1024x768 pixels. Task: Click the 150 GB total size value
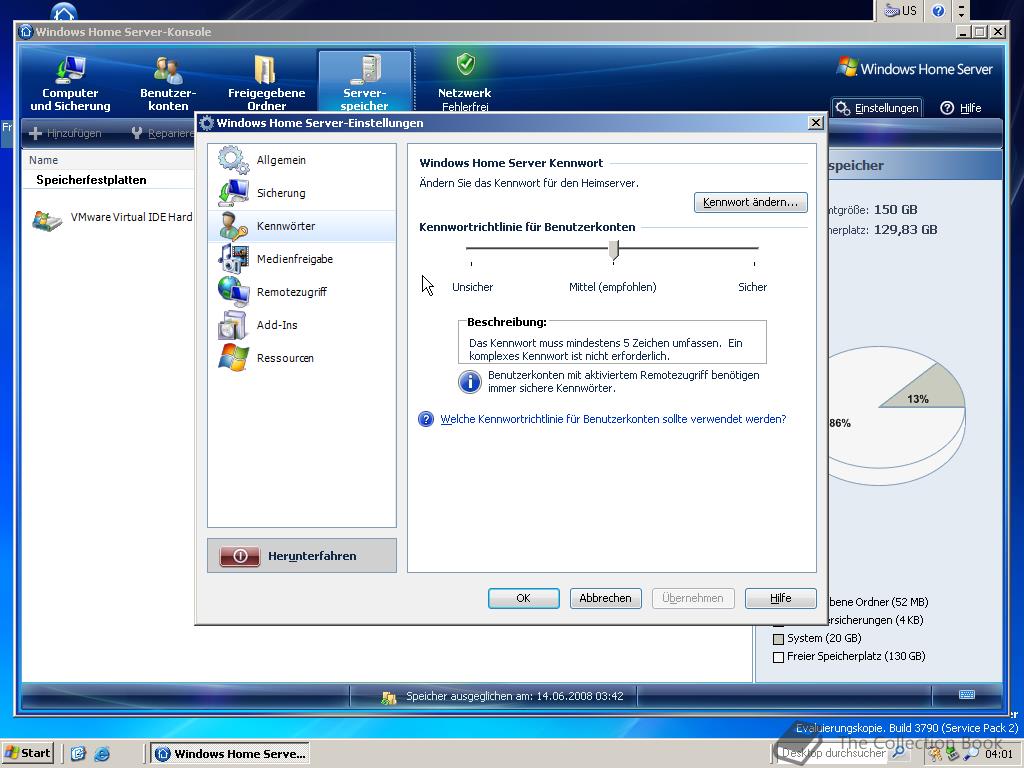tap(895, 210)
